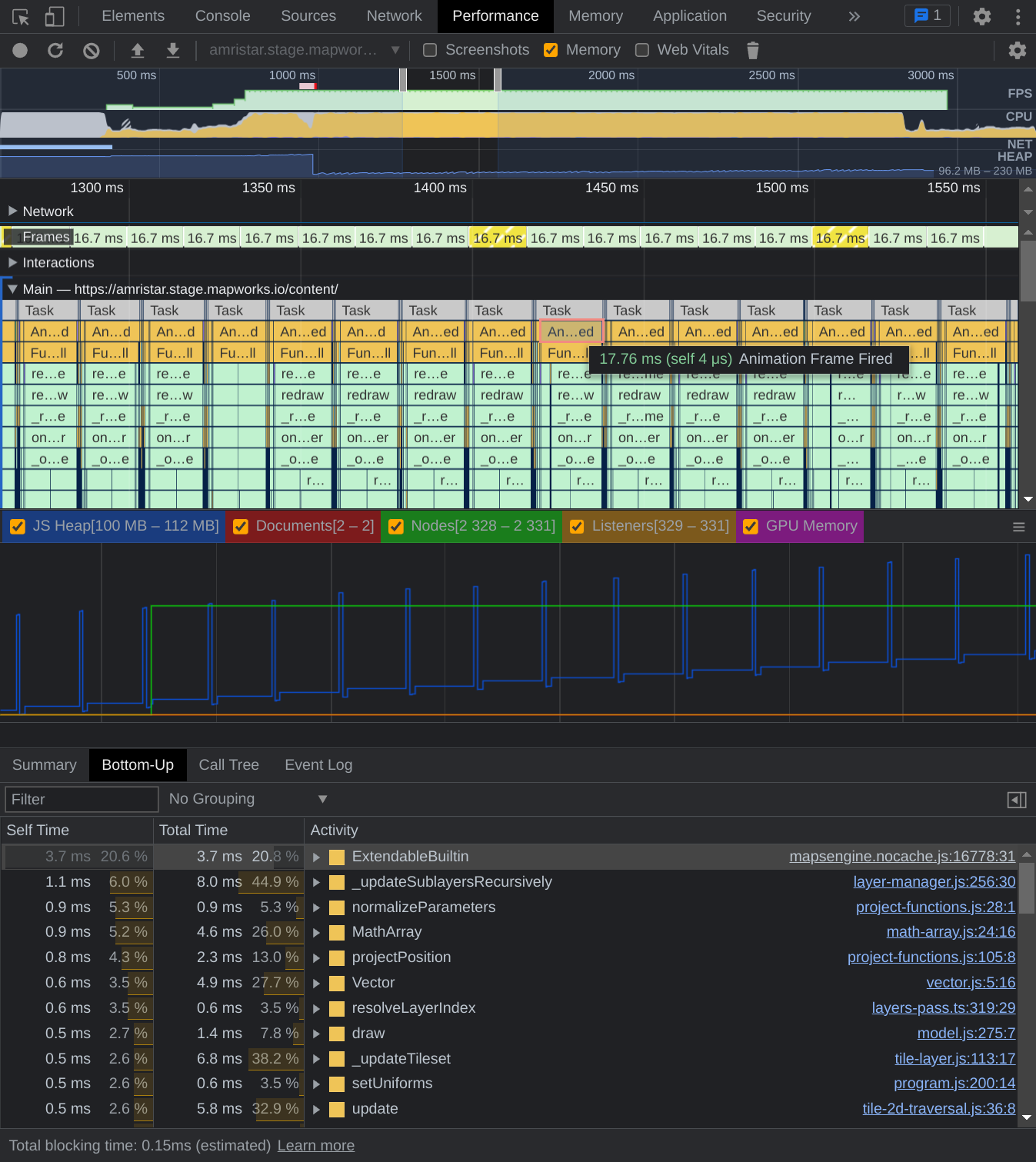Toggle the device toolbar icon

(54, 16)
